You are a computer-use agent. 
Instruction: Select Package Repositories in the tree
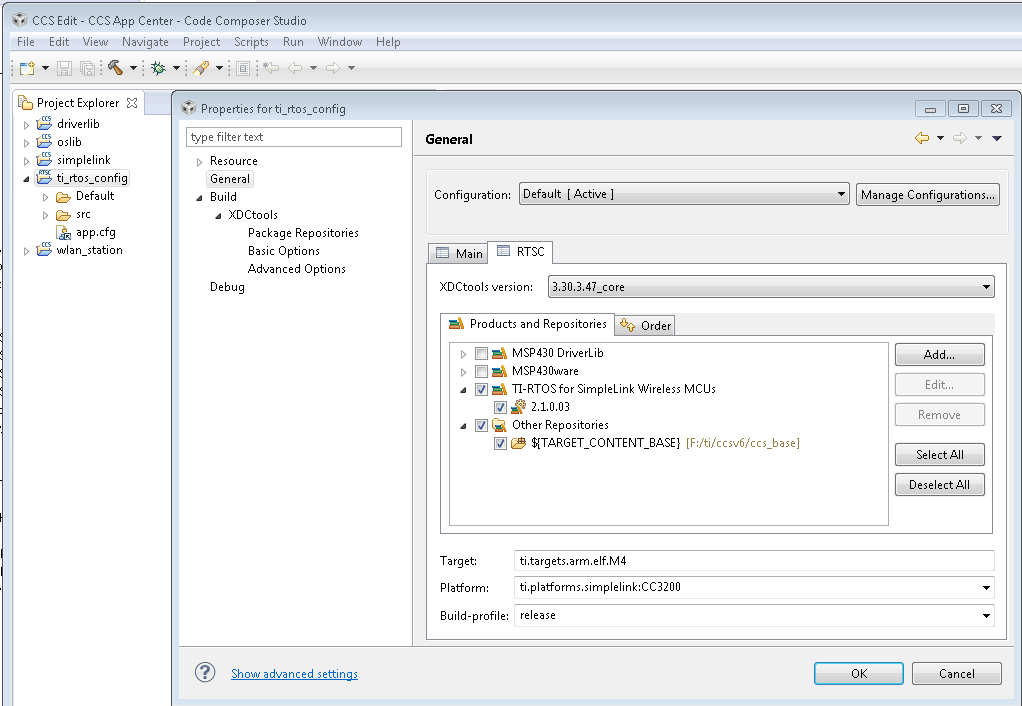(303, 233)
